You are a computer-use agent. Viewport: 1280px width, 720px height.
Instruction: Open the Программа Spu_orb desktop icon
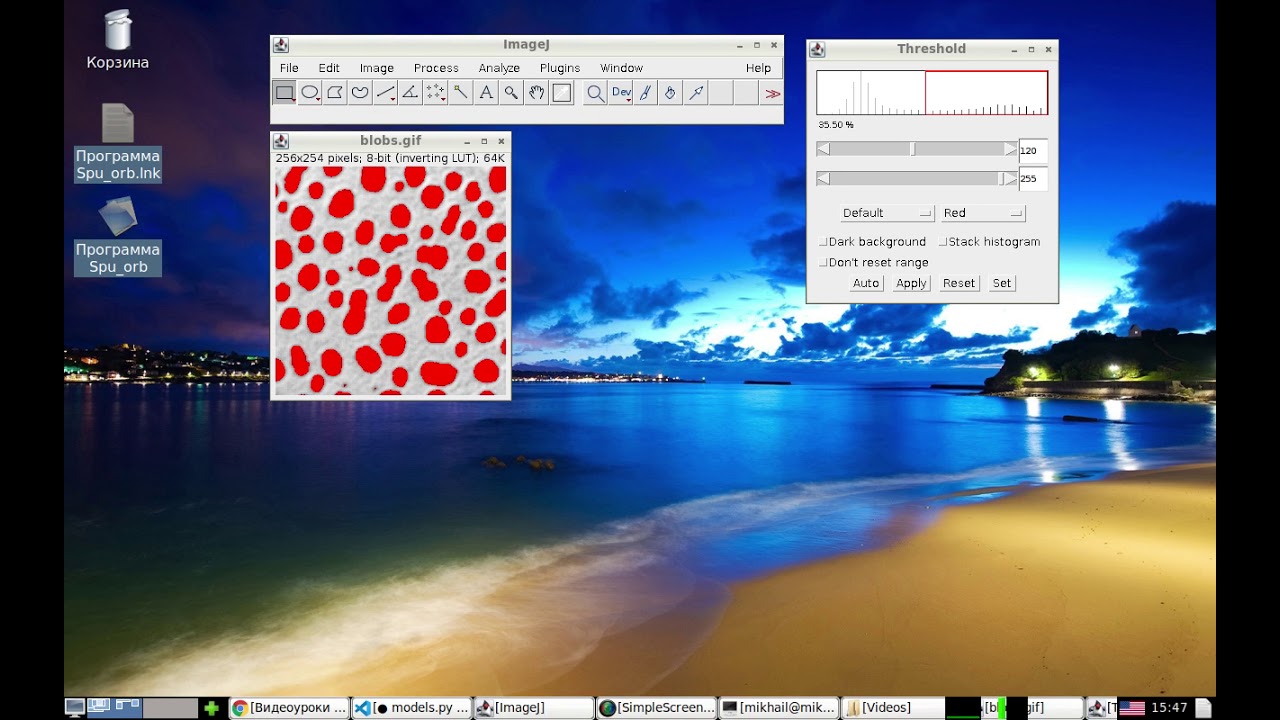pos(118,236)
